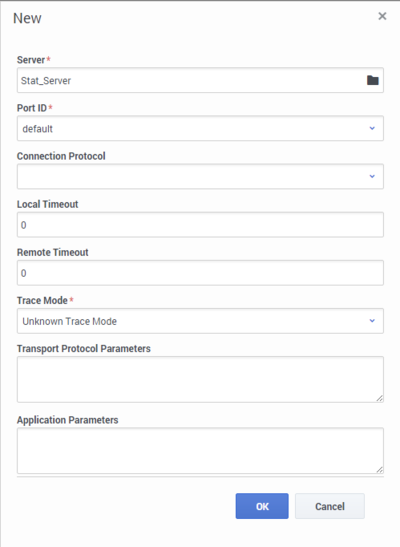Click the 'Unknown Trace Mode' selection text
This screenshot has width=400, height=547.
pyautogui.click(x=69, y=321)
